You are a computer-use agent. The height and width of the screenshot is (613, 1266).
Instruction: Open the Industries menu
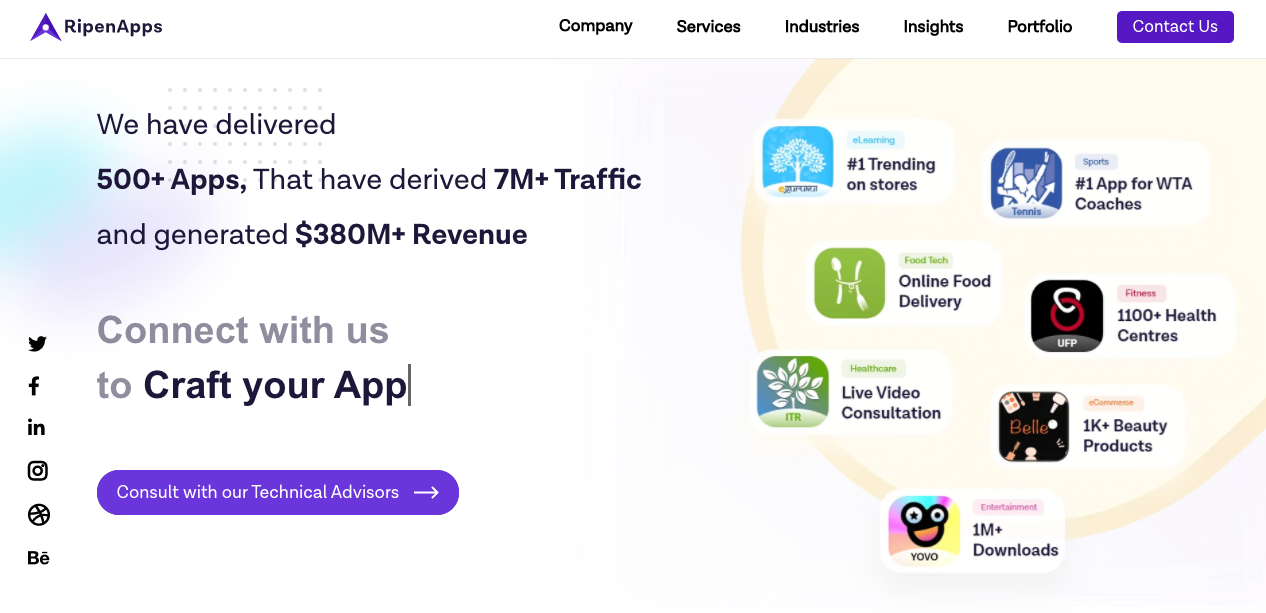pyautogui.click(x=822, y=27)
